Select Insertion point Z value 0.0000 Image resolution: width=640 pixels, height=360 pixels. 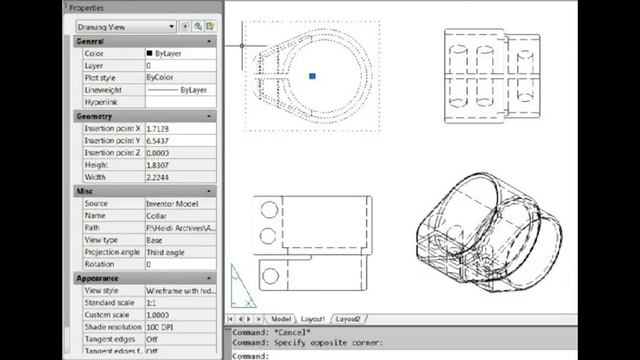[181, 153]
